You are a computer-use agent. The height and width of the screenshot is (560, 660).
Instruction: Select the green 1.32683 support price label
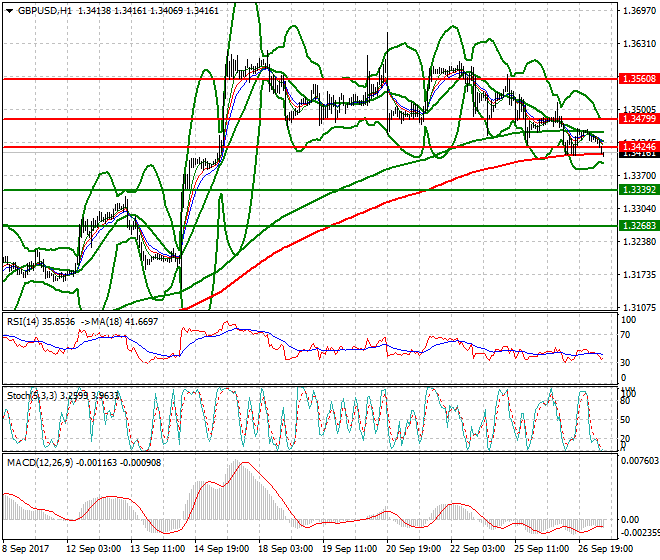coord(639,226)
